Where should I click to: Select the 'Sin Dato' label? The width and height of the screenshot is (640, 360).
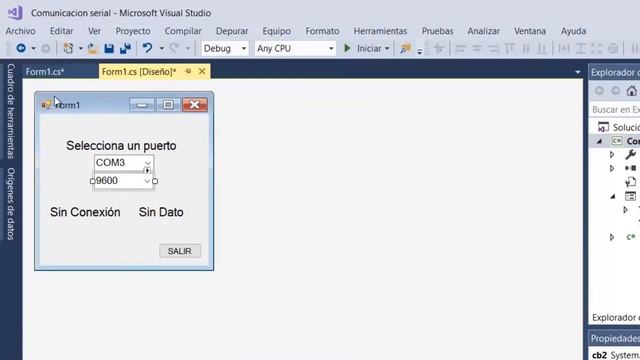pyautogui.click(x=161, y=212)
